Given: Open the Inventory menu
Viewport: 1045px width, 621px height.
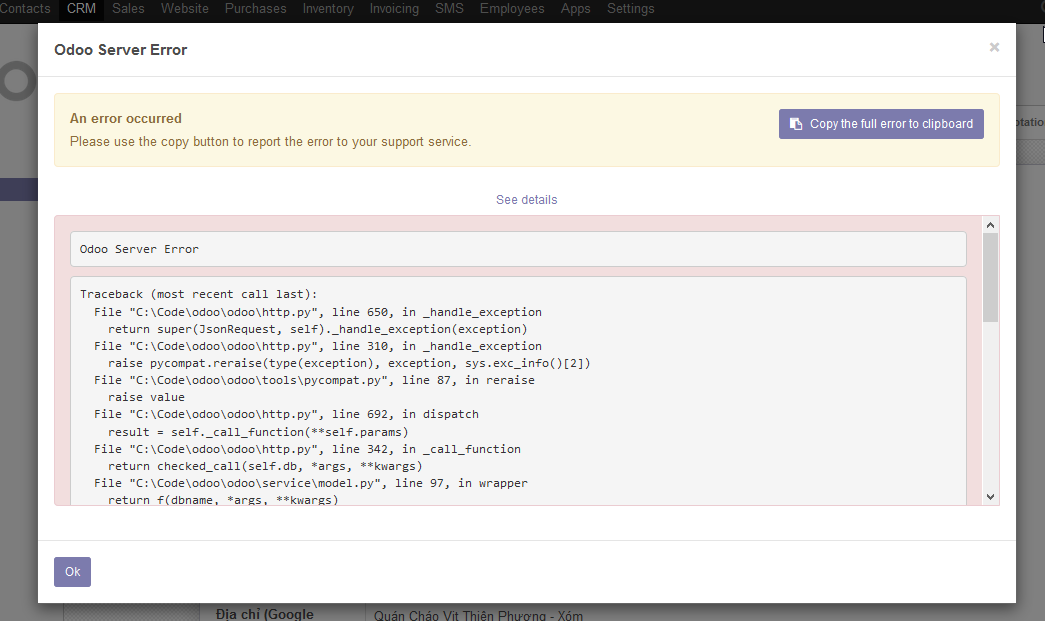Looking at the screenshot, I should 328,9.
